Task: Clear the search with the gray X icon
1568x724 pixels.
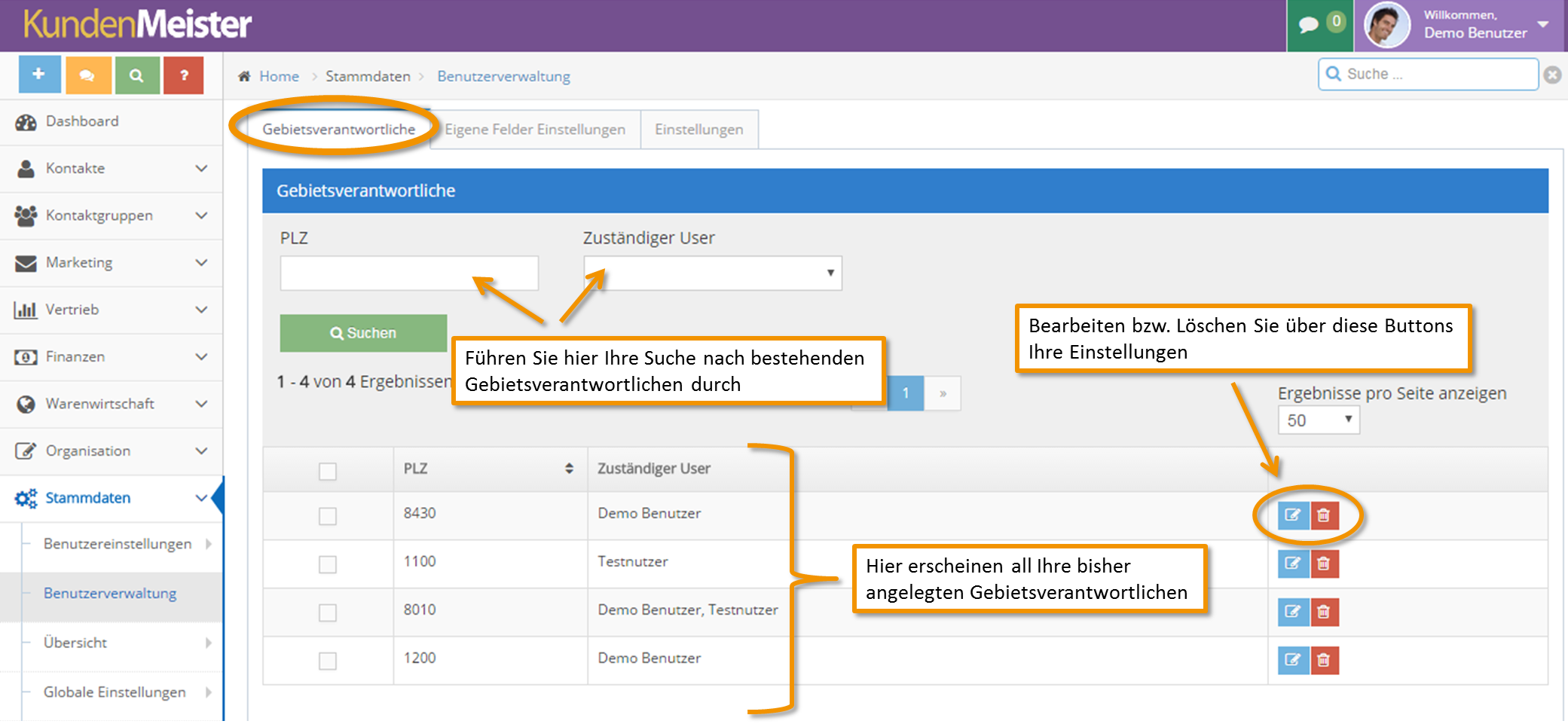Action: [x=1552, y=75]
